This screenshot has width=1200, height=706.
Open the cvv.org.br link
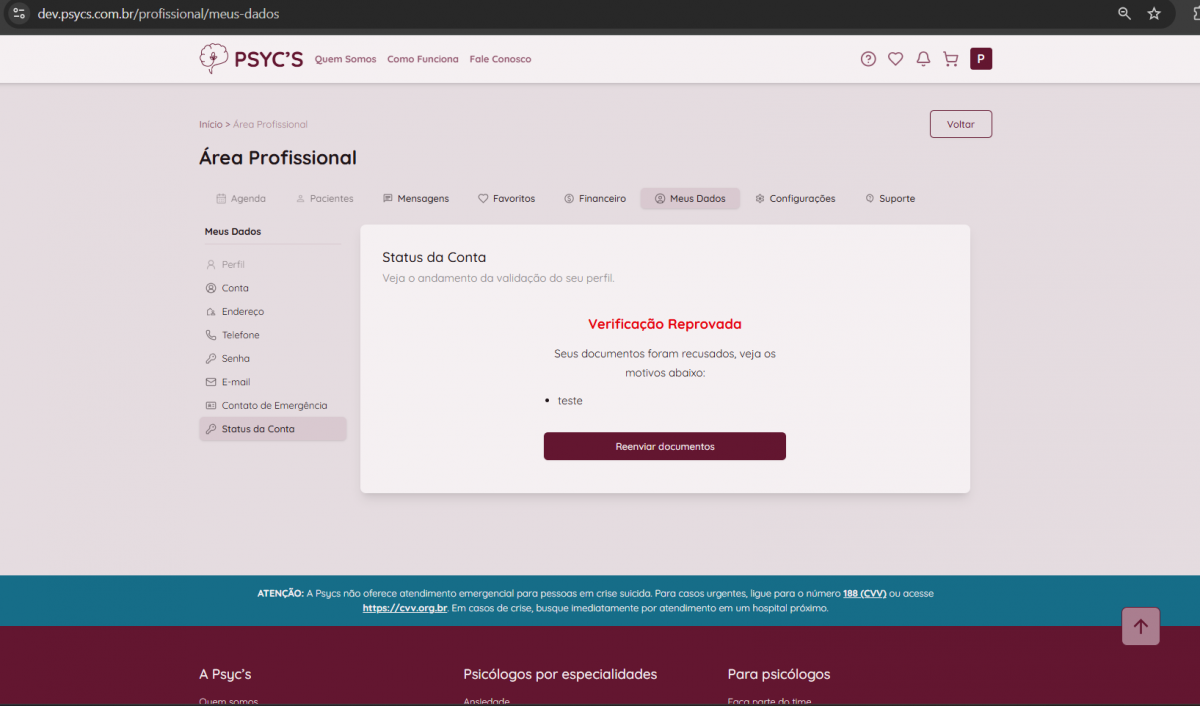(404, 608)
